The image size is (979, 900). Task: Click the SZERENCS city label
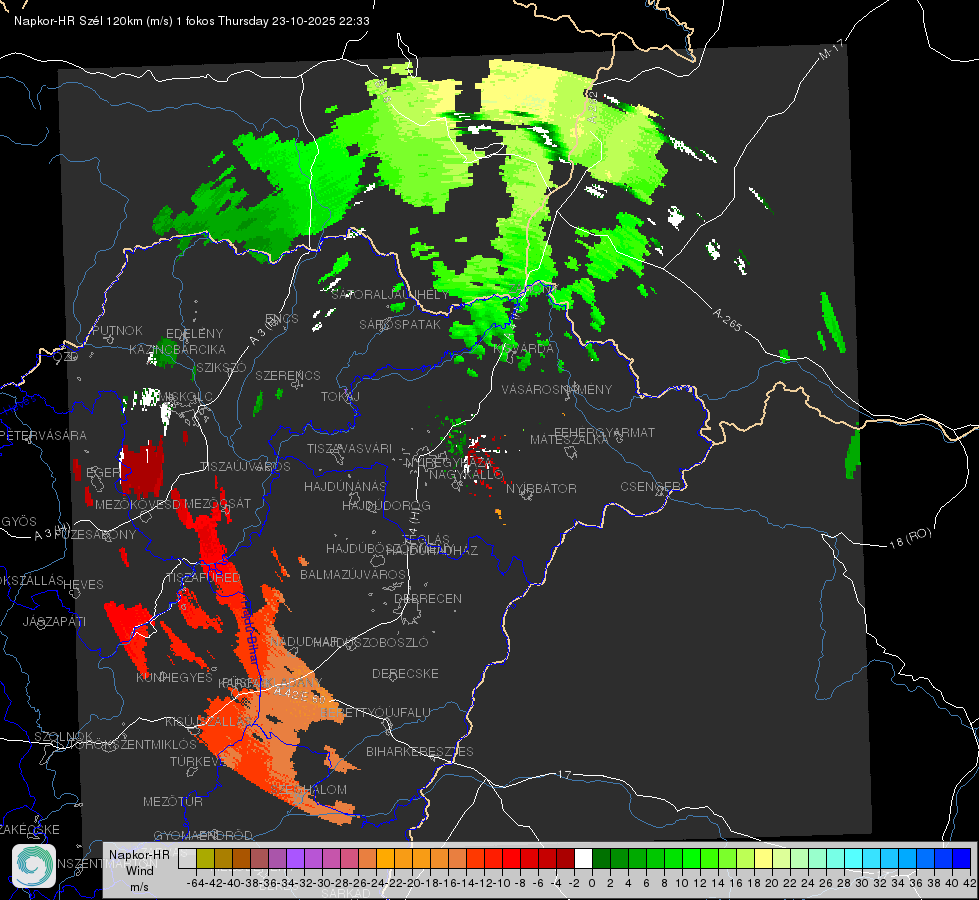click(x=288, y=375)
